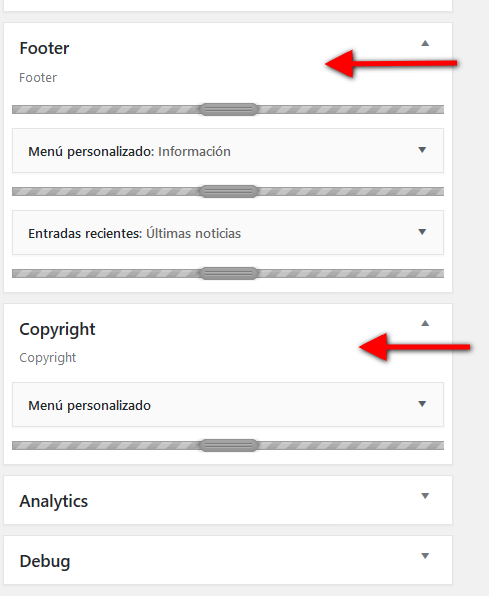The image size is (489, 596).
Task: Grab the handle above Menú personalizado: Información
Action: (x=229, y=109)
